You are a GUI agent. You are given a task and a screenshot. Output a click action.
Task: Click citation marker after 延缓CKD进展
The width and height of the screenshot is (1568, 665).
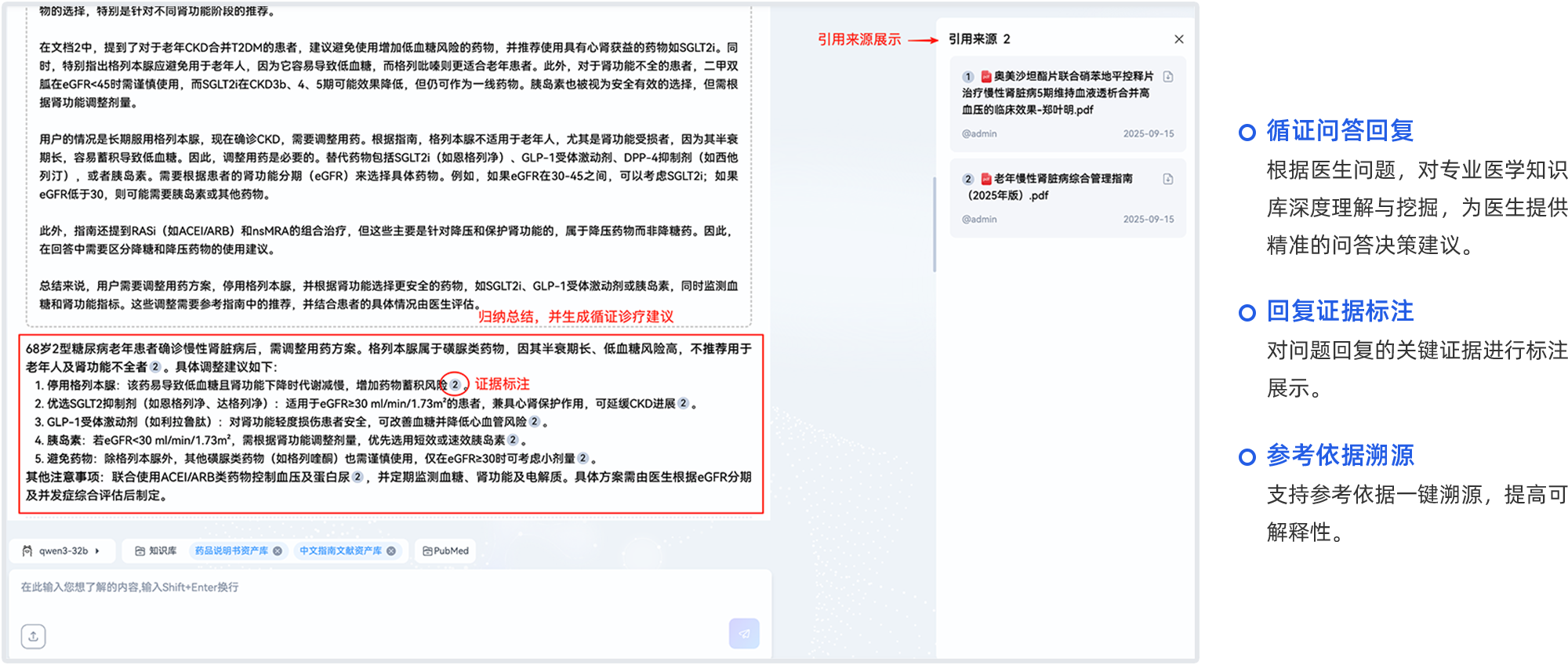click(683, 403)
